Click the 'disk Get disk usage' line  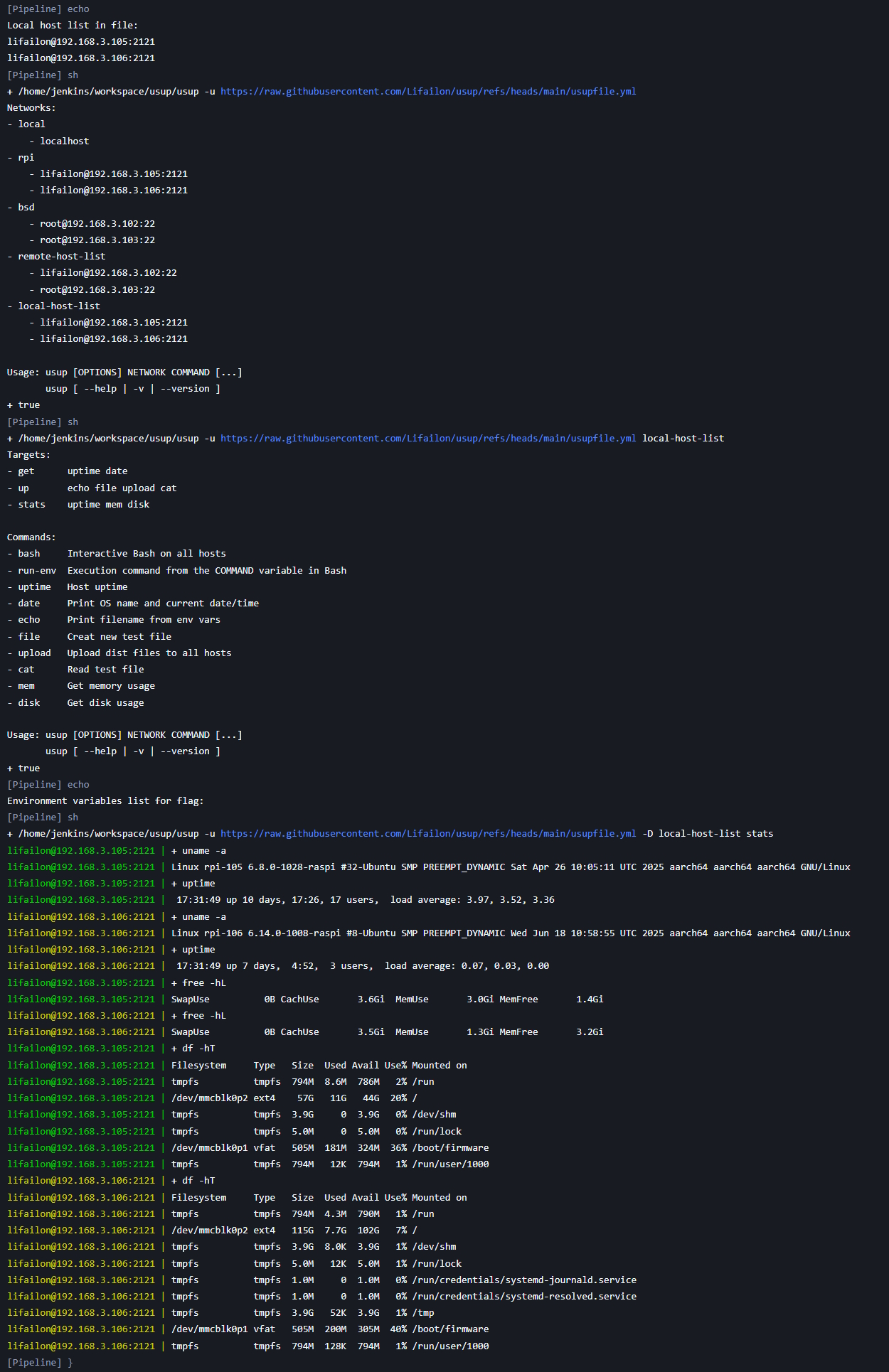[75, 702]
